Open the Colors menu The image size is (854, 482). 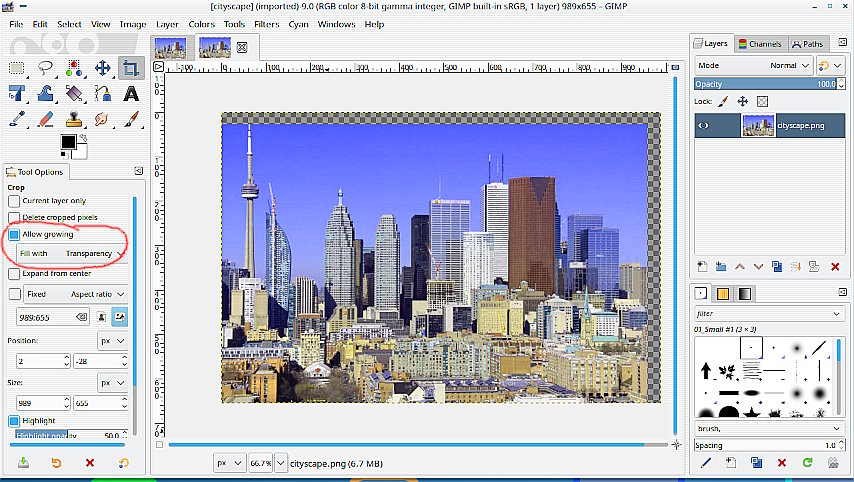pyautogui.click(x=202, y=24)
